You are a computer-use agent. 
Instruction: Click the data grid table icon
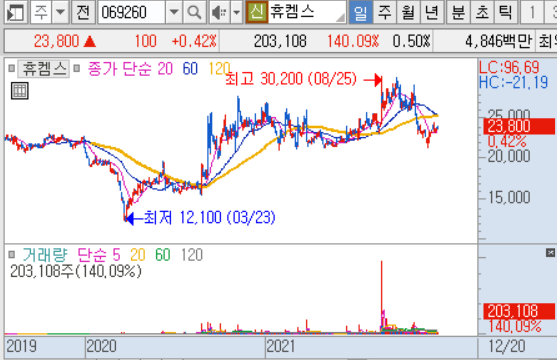pos(20,91)
